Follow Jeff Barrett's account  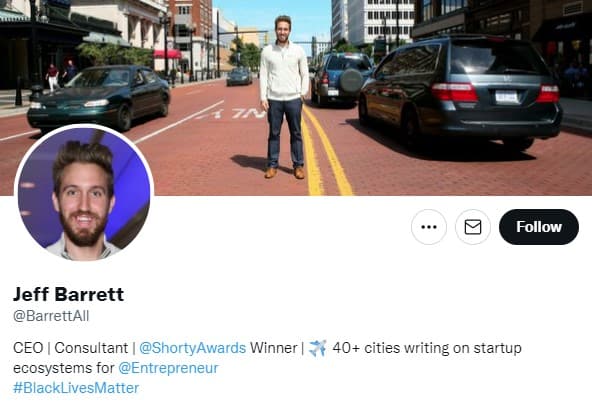tap(539, 227)
